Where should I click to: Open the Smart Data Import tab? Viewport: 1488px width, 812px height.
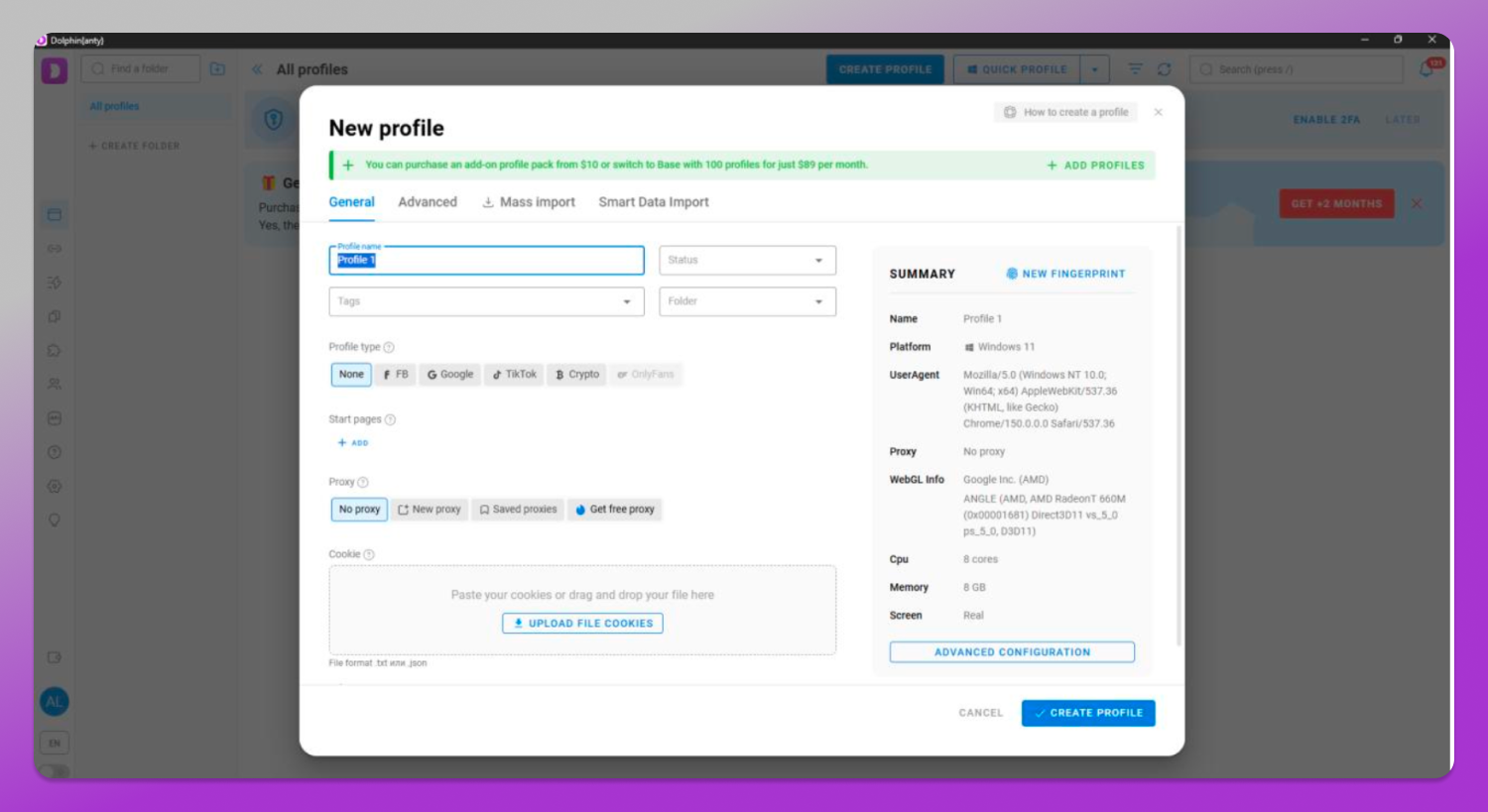(x=654, y=202)
